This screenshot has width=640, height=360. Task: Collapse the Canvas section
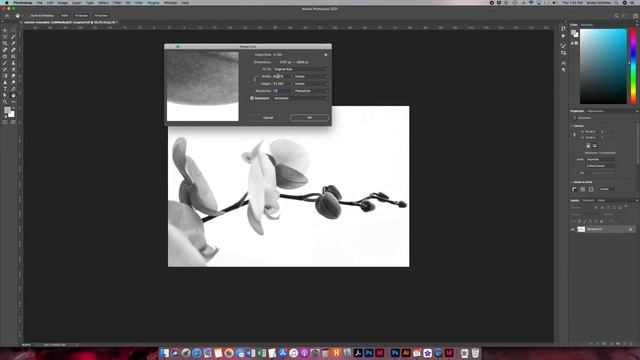point(571,126)
